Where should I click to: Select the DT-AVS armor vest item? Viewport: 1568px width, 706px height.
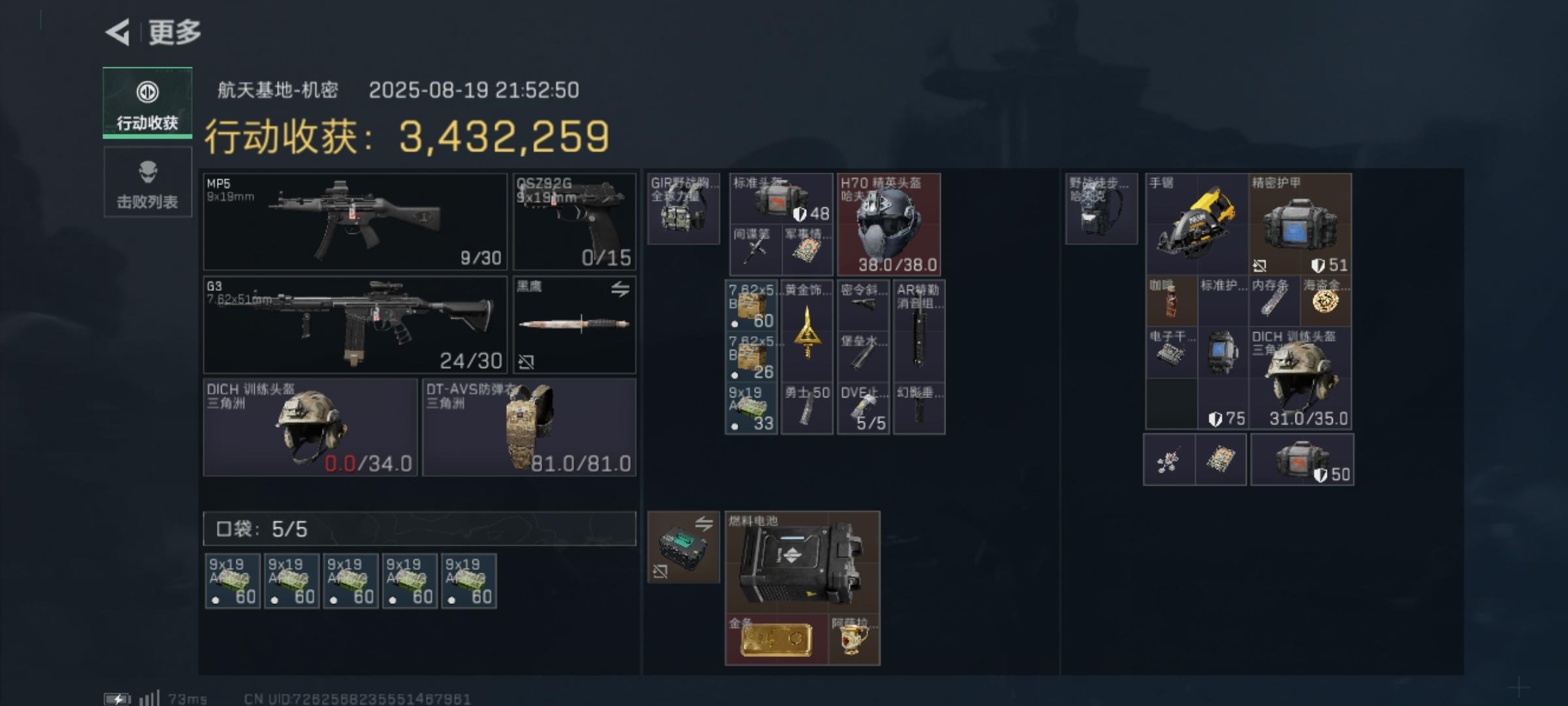point(529,428)
